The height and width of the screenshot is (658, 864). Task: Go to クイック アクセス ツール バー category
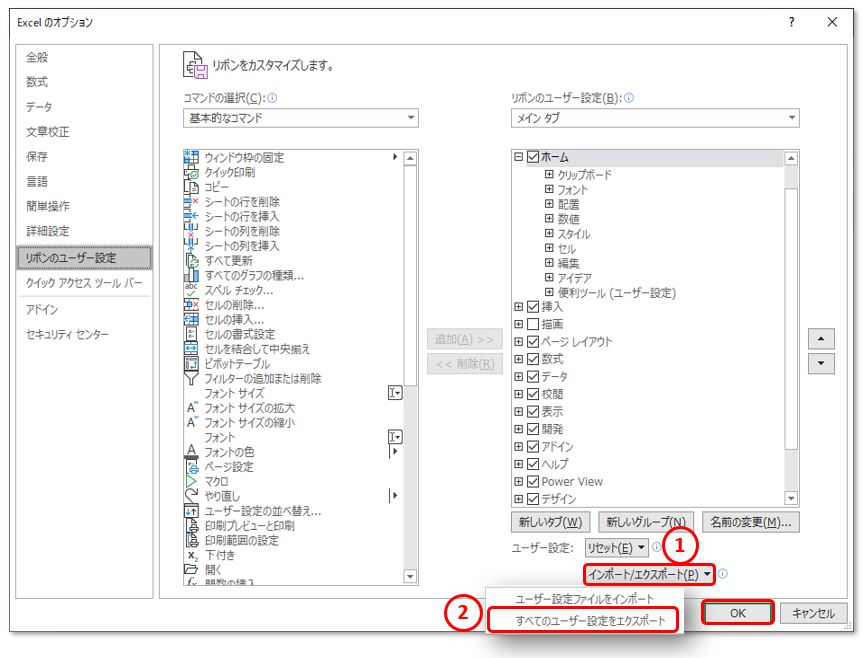[x=84, y=283]
